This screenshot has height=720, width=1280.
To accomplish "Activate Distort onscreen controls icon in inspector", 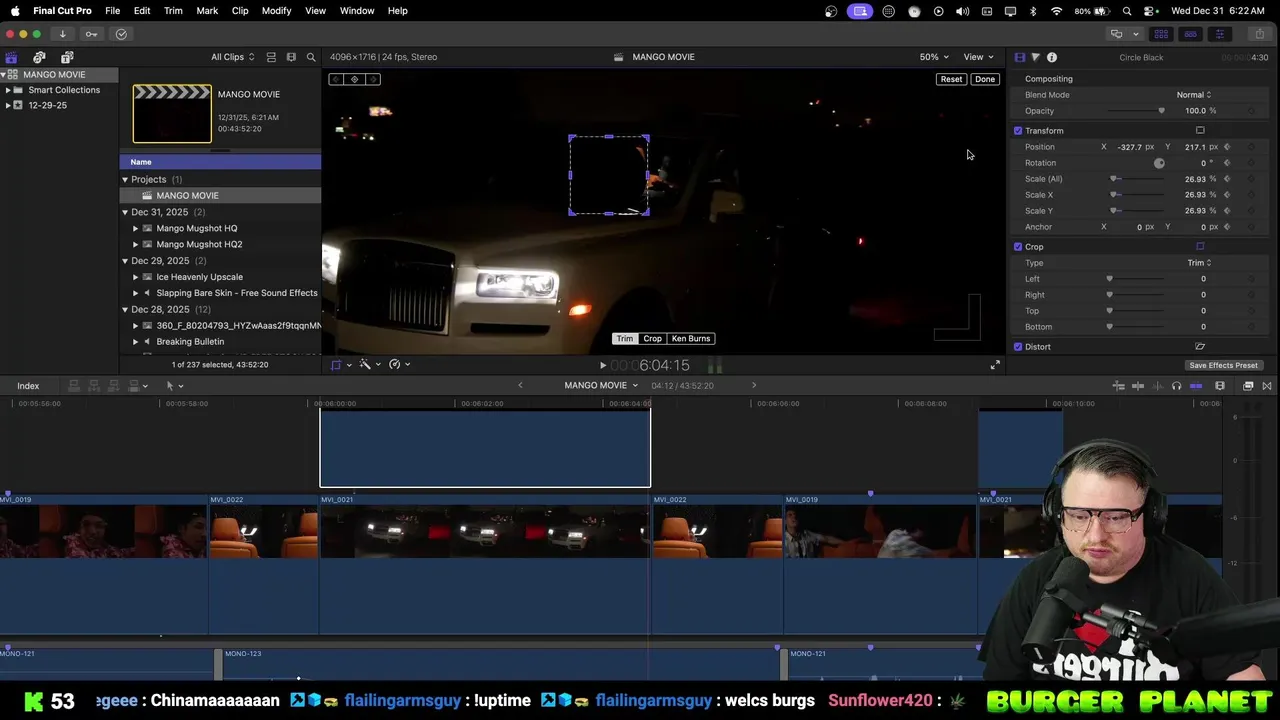I will tap(1200, 346).
